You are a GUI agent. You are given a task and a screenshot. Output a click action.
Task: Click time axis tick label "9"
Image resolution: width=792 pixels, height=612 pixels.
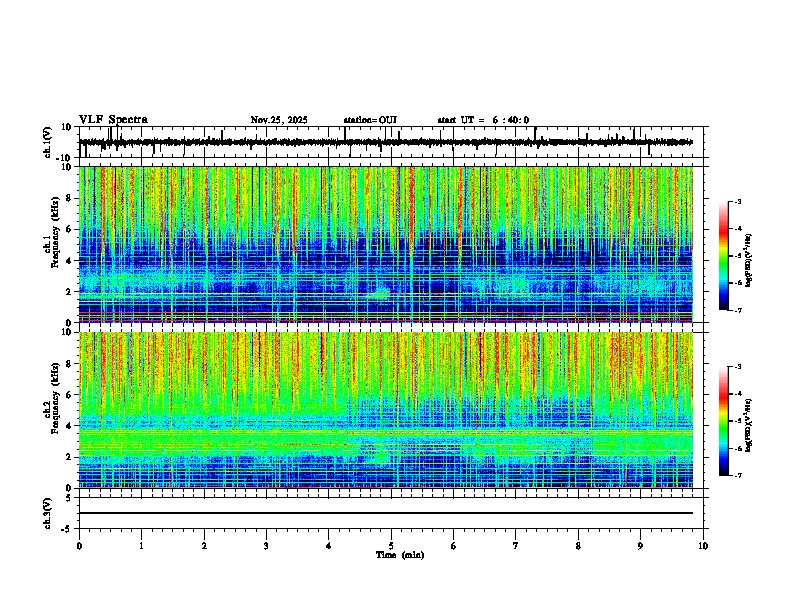pos(640,546)
